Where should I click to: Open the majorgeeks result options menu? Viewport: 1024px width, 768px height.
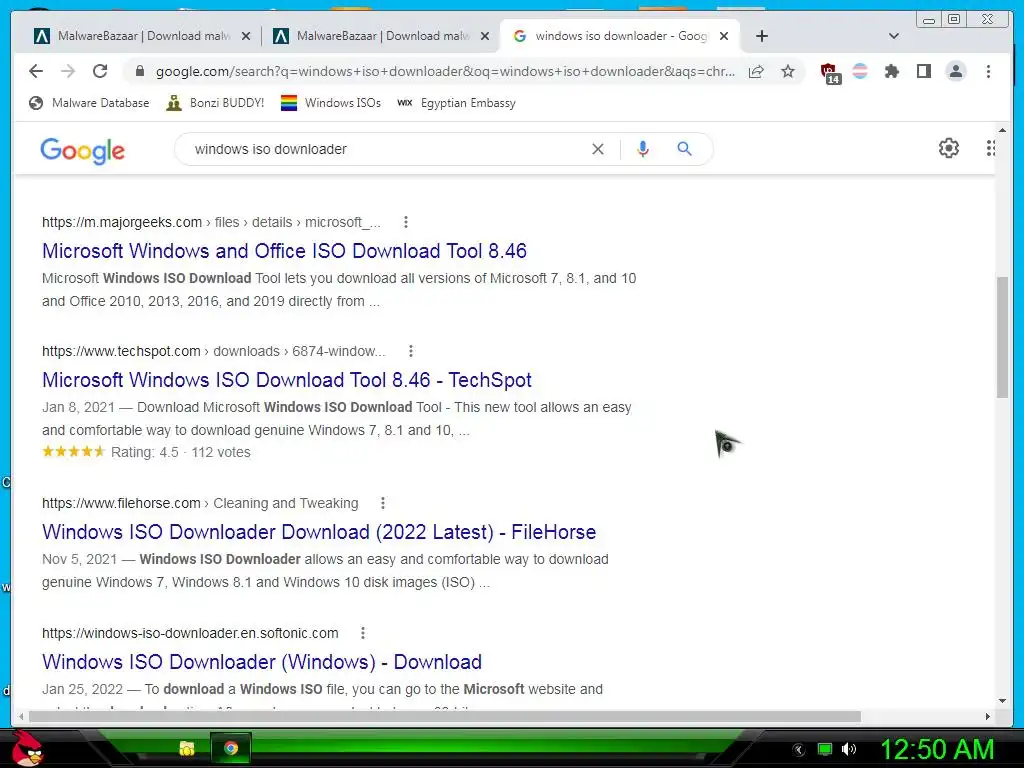(406, 222)
